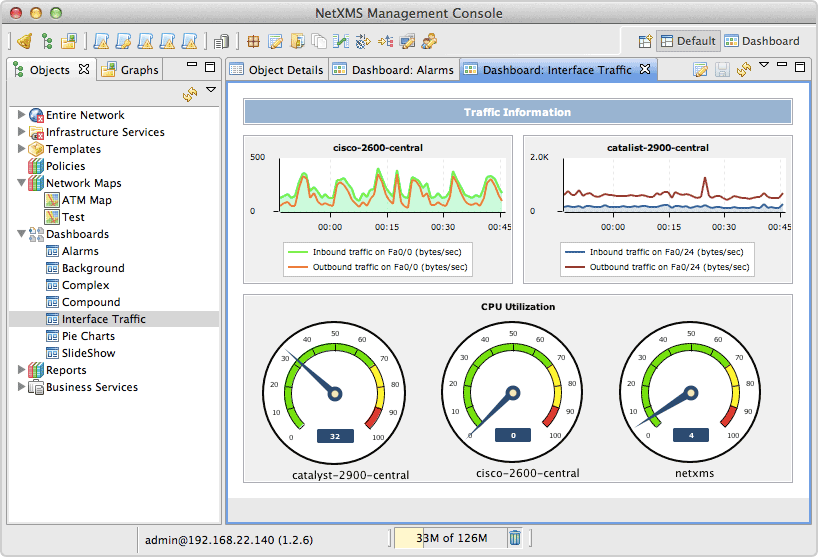Image resolution: width=818 pixels, height=557 pixels.
Task: Open the Compound dashboard
Action: (x=83, y=302)
